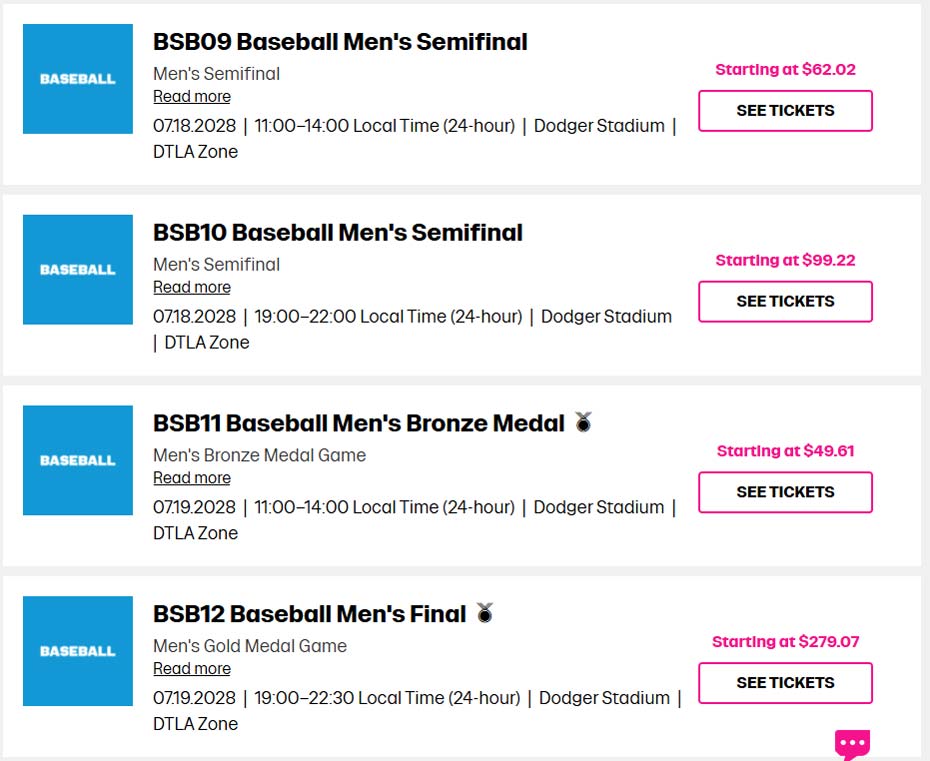The image size is (930, 761).
Task: Expand Read more under Gold Medal Game
Action: [192, 669]
